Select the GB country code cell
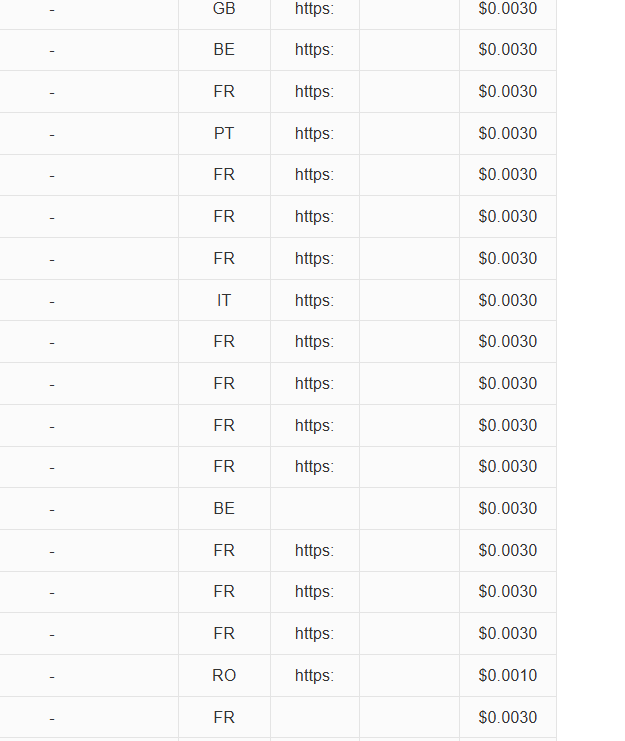 [224, 8]
